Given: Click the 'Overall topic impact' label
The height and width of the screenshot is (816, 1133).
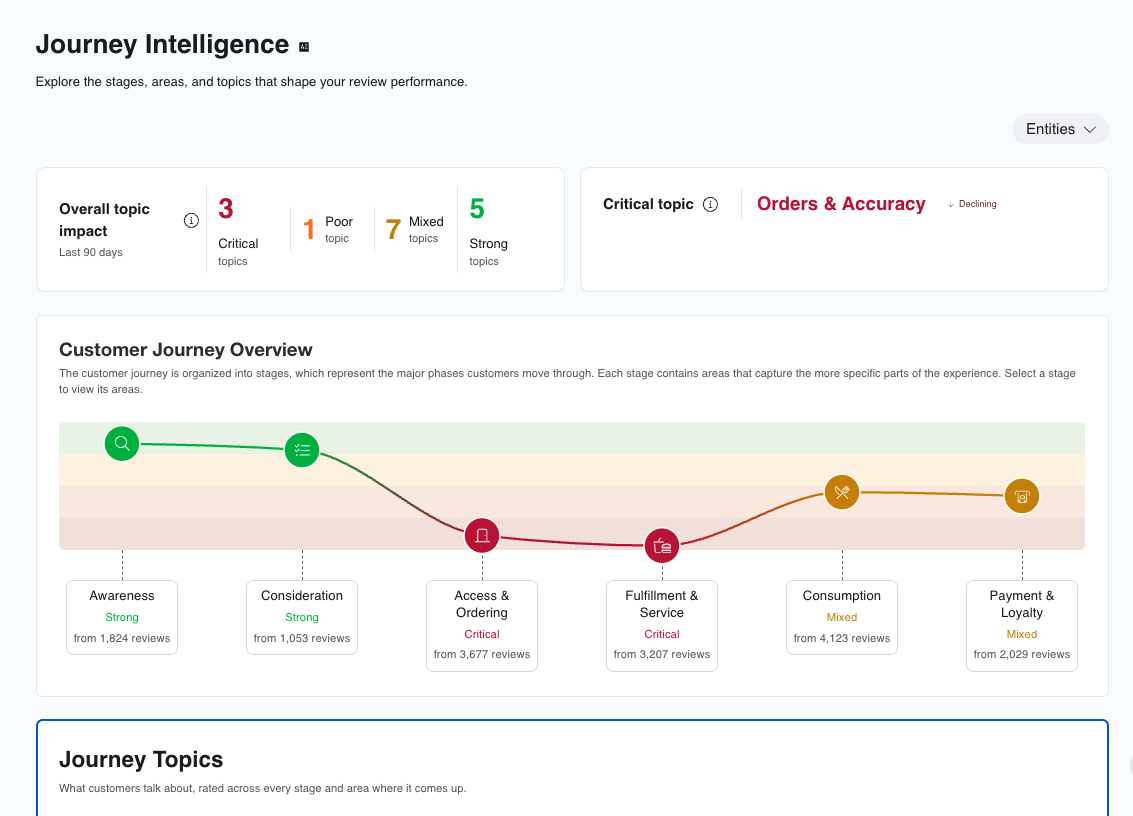Looking at the screenshot, I should click(105, 220).
